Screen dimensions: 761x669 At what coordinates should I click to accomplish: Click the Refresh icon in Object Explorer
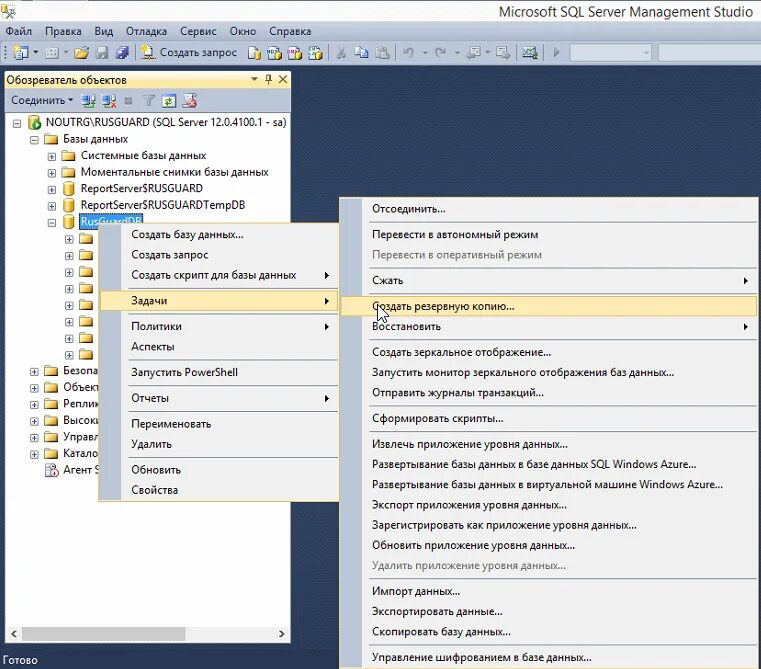169,101
